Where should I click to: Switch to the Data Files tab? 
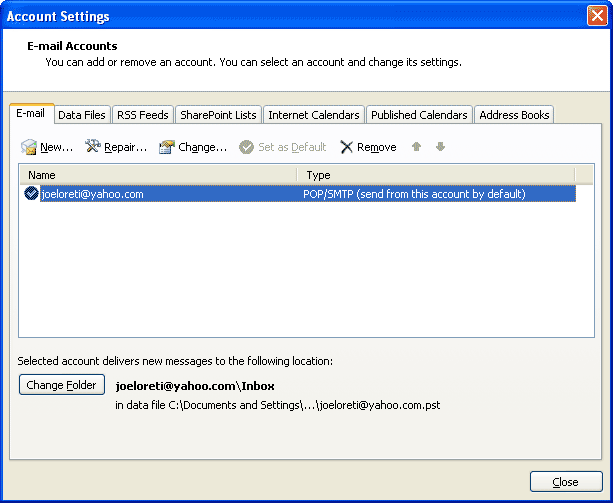point(81,115)
